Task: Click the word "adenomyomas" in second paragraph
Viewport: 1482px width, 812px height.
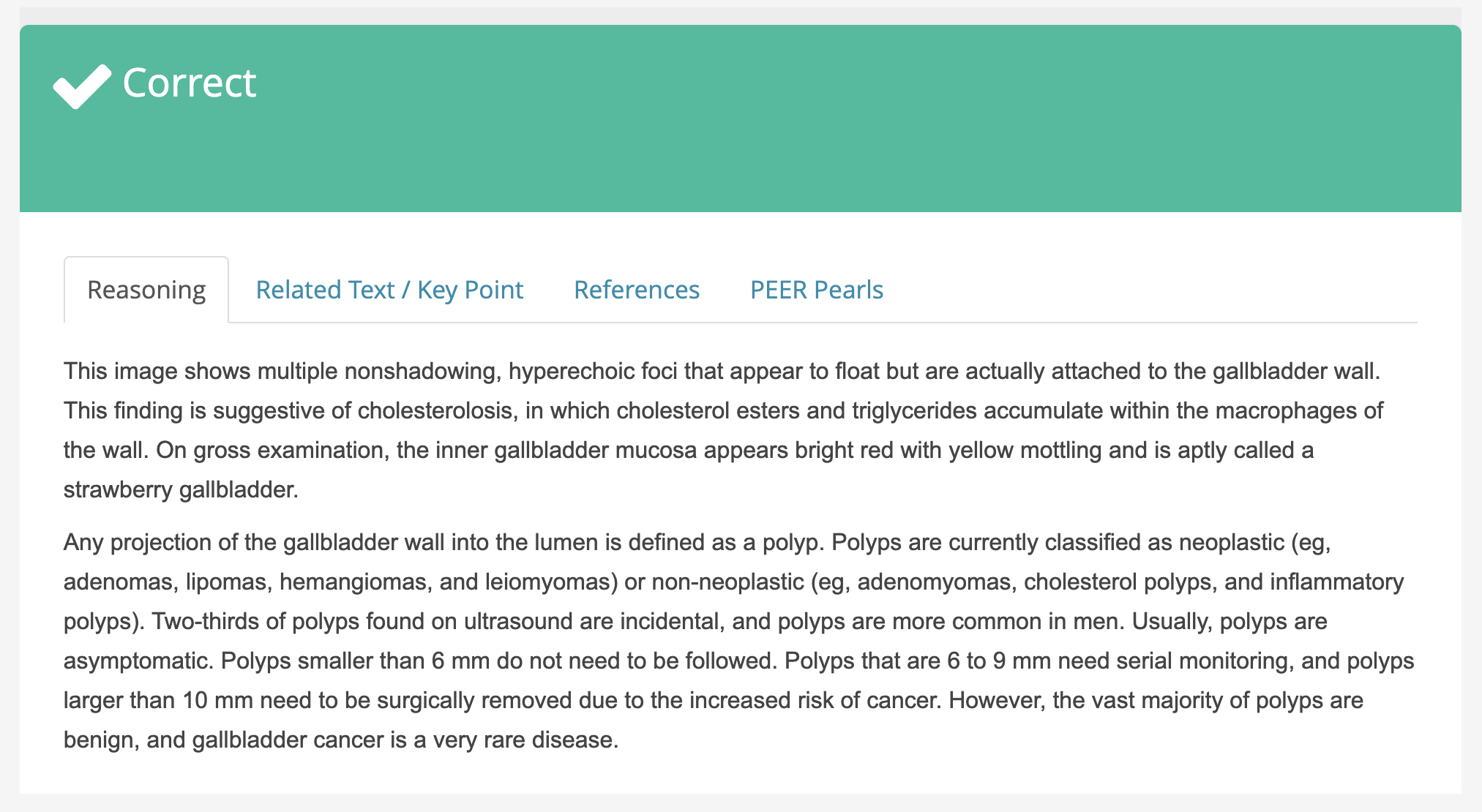Action: pos(933,582)
